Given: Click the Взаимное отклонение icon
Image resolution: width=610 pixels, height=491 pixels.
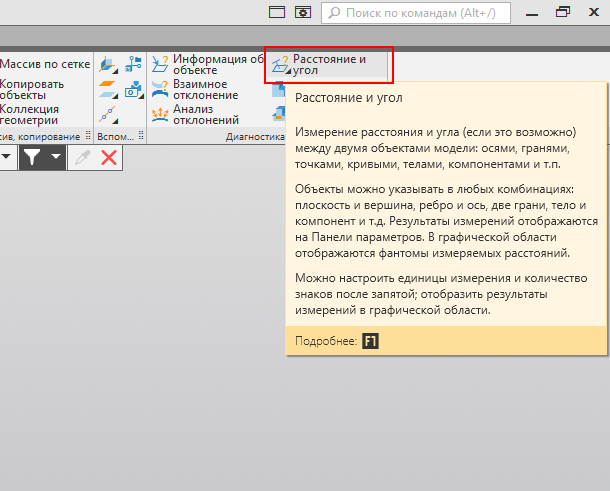Looking at the screenshot, I should (160, 89).
